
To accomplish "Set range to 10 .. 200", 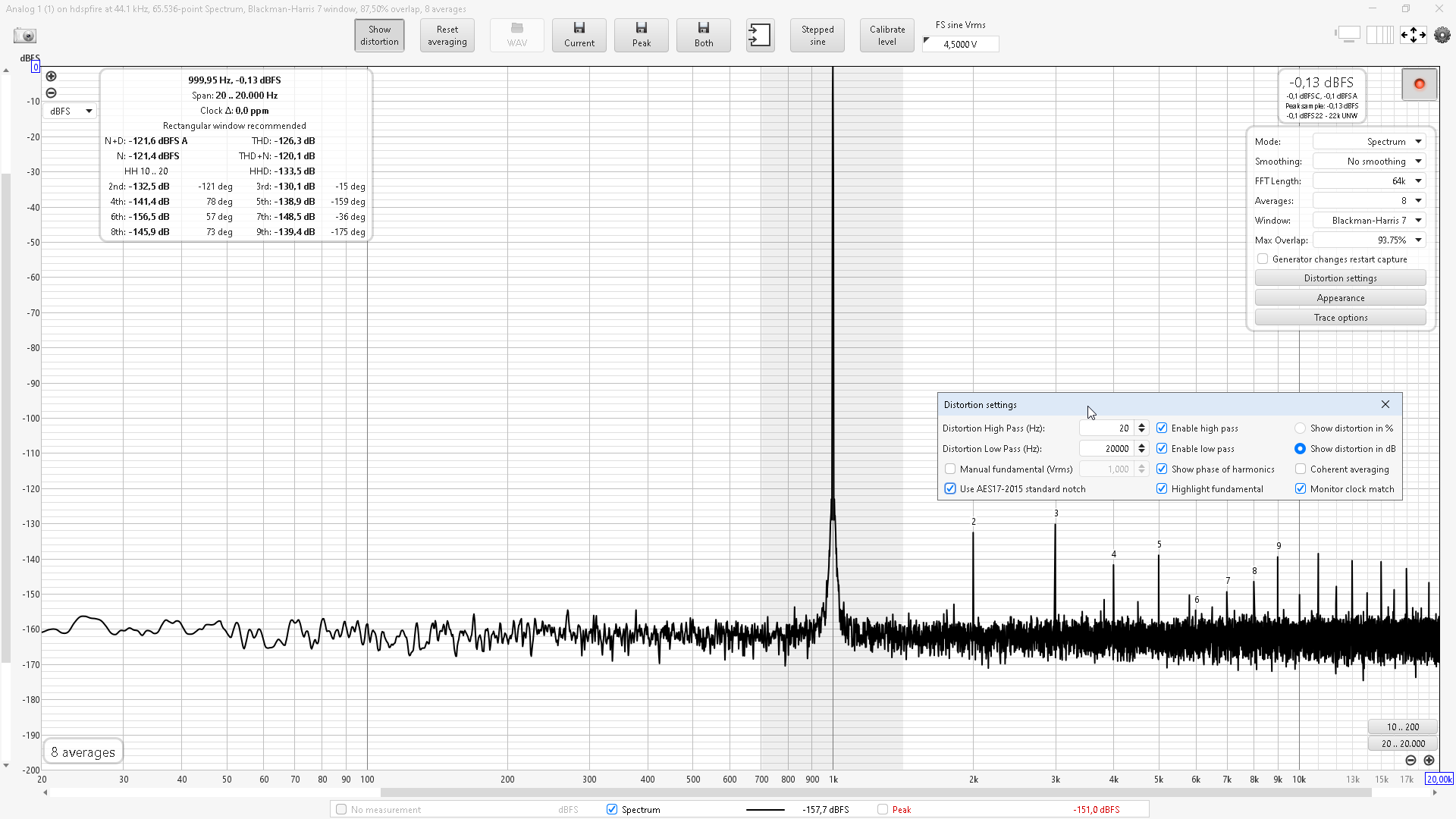I will (1403, 726).
